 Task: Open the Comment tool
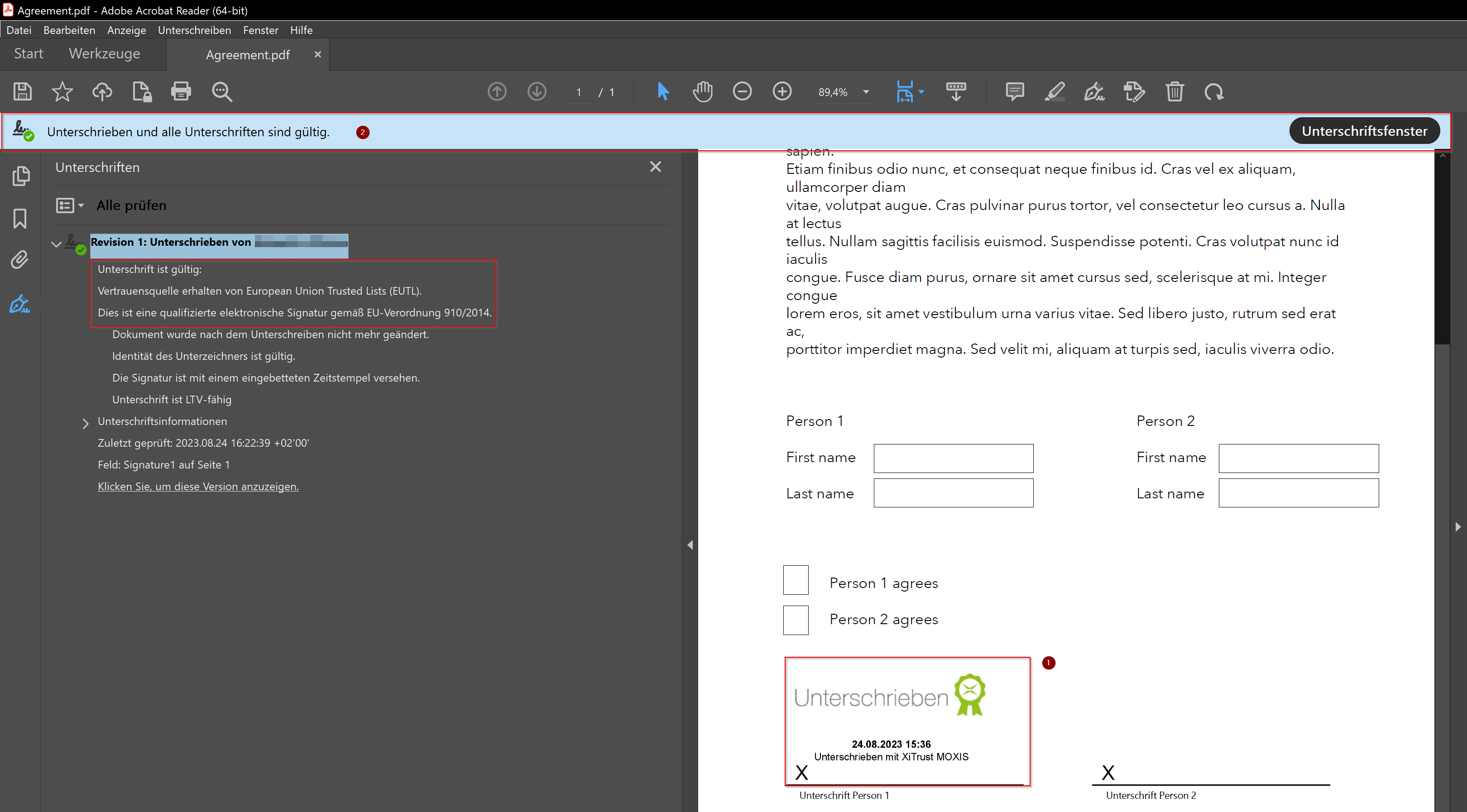point(1015,92)
